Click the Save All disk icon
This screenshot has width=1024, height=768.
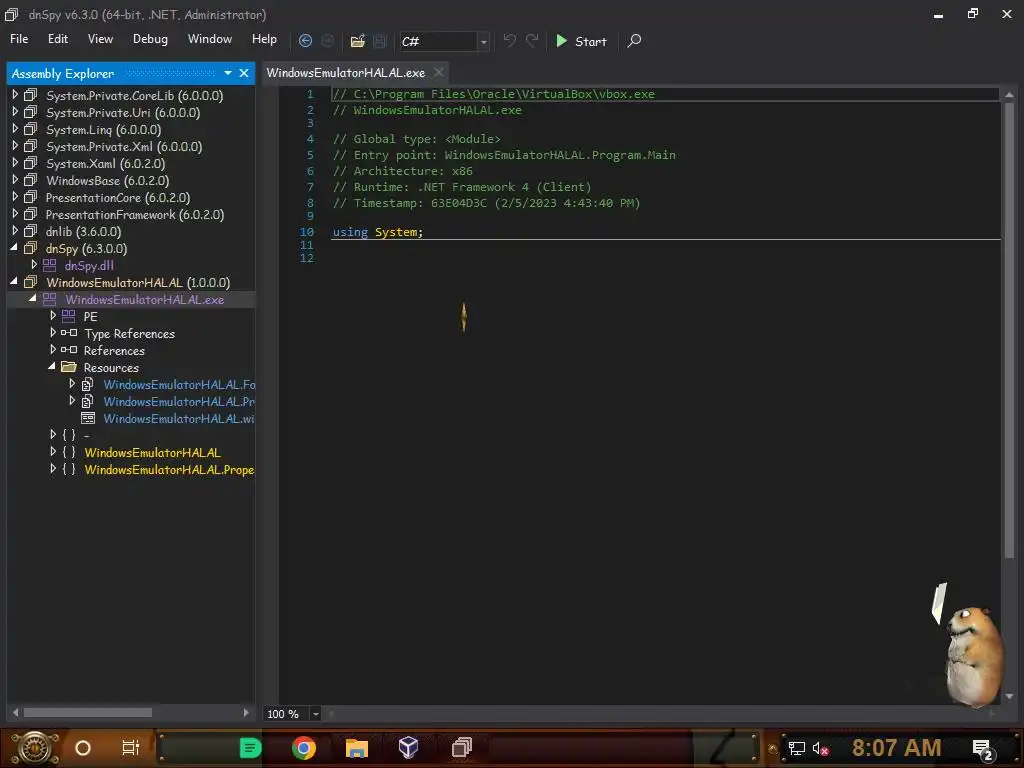pyautogui.click(x=379, y=41)
